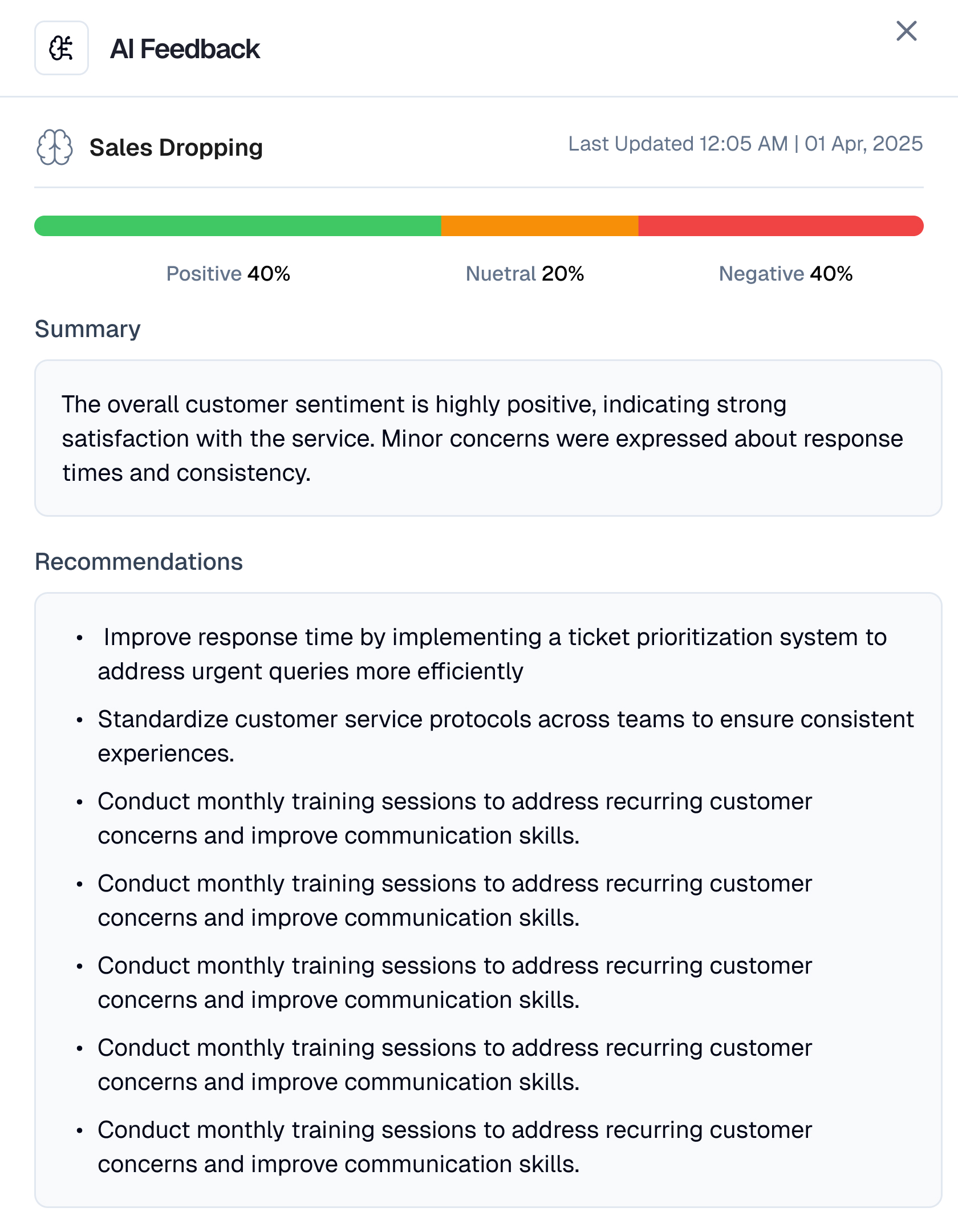Close the AI Feedback panel
This screenshot has width=958, height=1232.
coord(906,31)
